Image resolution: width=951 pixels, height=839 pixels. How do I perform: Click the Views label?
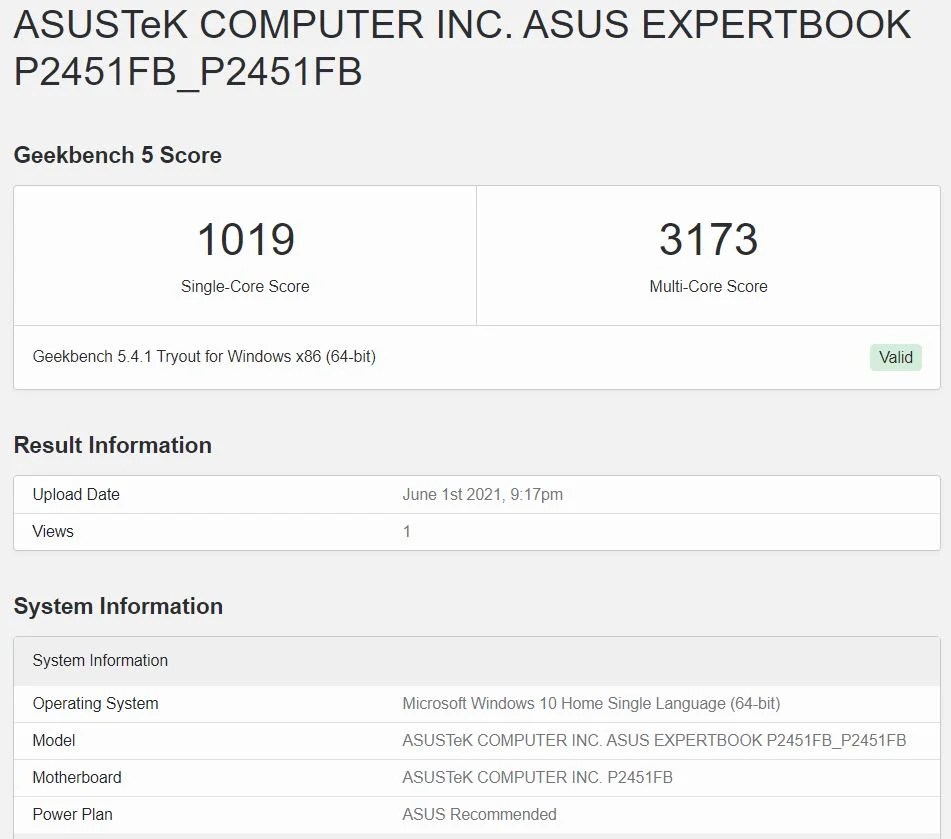(53, 531)
